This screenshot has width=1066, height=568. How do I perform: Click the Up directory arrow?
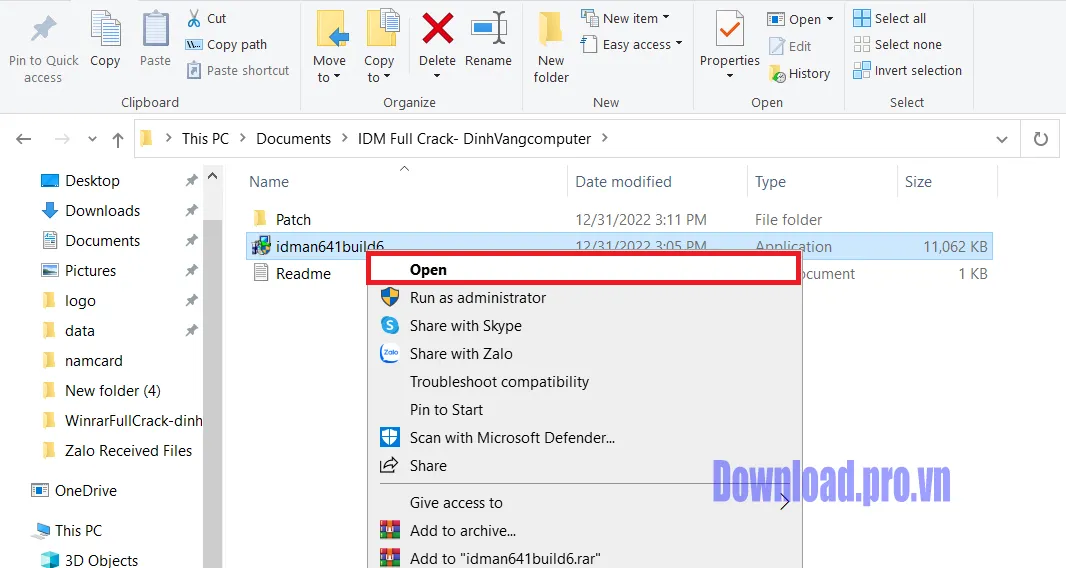[x=118, y=139]
